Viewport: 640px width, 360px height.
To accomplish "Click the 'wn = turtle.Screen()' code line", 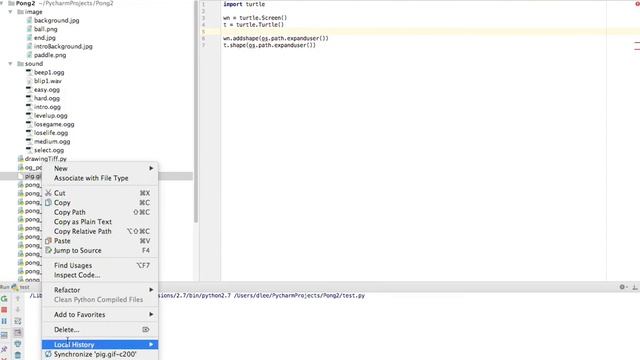I will pyautogui.click(x=255, y=18).
